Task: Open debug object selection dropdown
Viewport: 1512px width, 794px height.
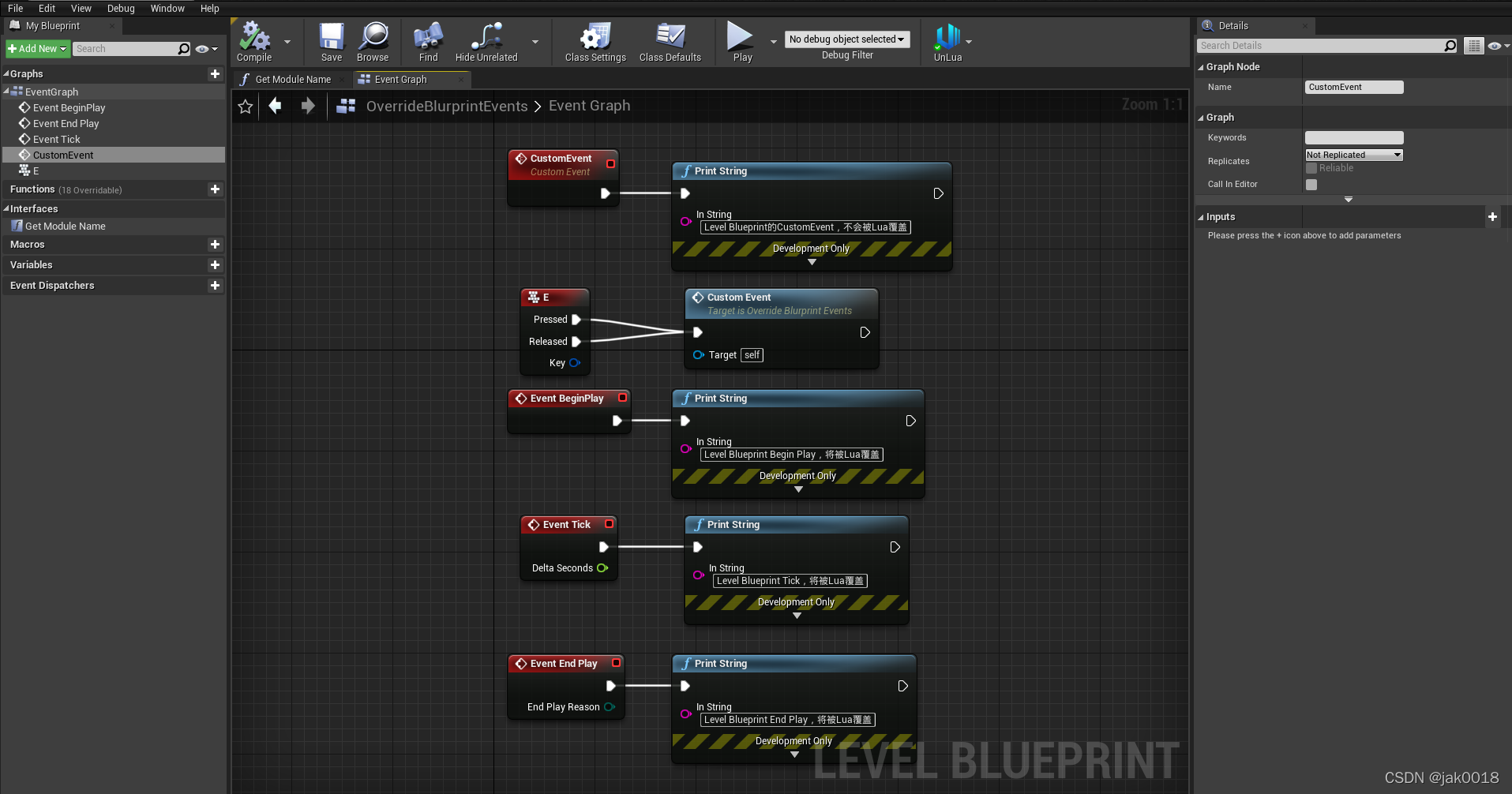Action: coord(847,39)
